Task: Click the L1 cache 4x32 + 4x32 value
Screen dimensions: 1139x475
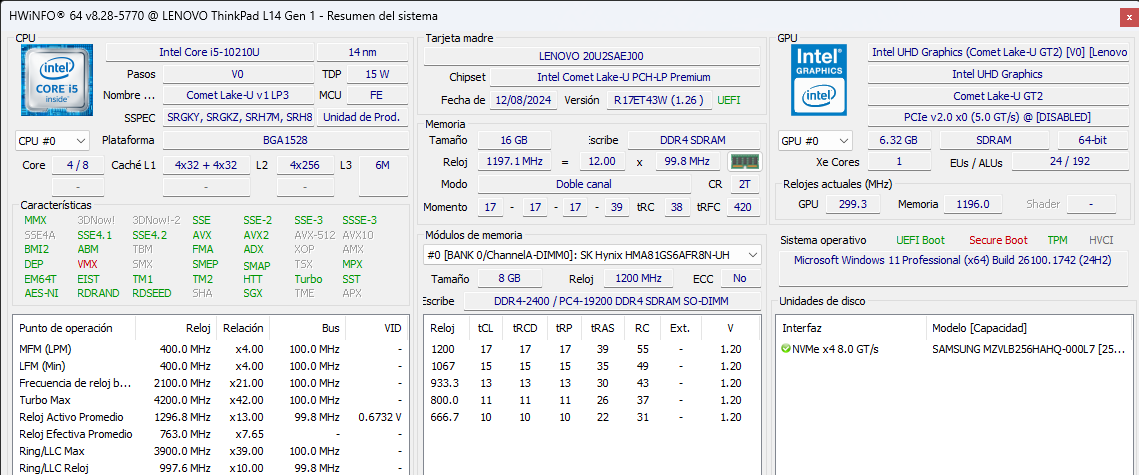Action: point(206,165)
